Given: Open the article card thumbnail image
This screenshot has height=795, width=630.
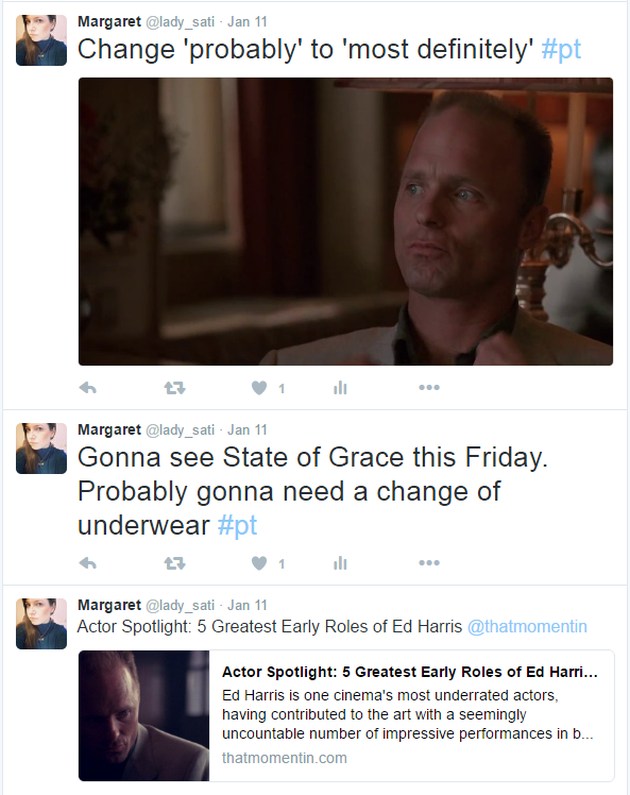Looking at the screenshot, I should pos(144,715).
